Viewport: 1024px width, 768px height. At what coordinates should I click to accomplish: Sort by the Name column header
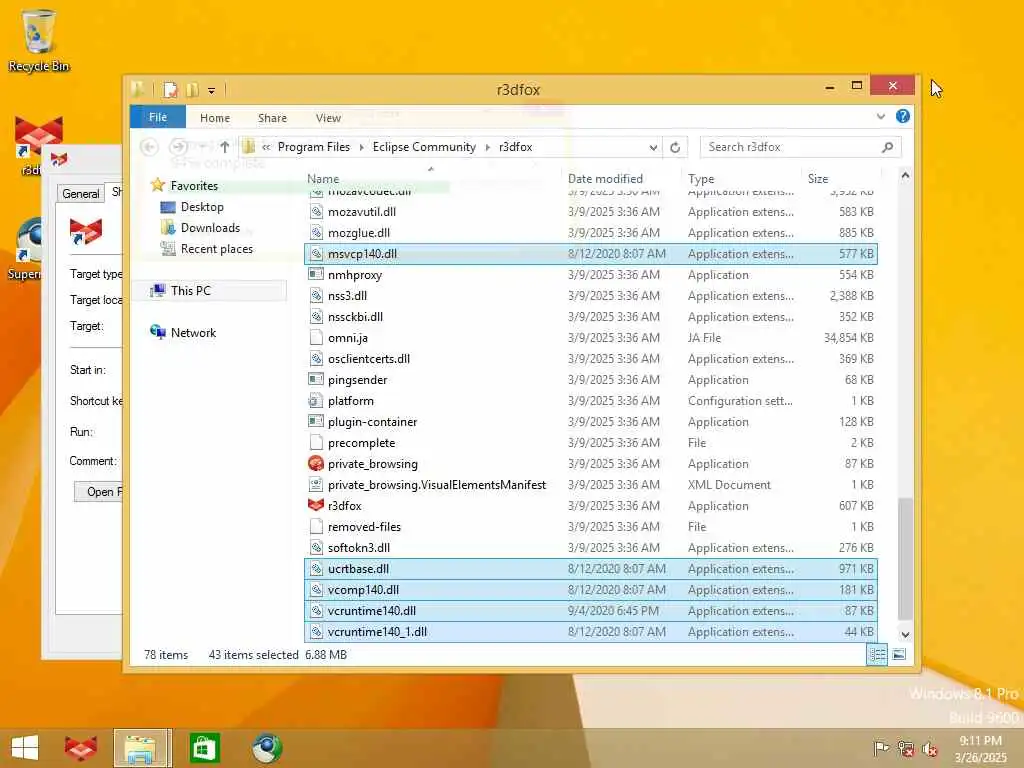(323, 178)
